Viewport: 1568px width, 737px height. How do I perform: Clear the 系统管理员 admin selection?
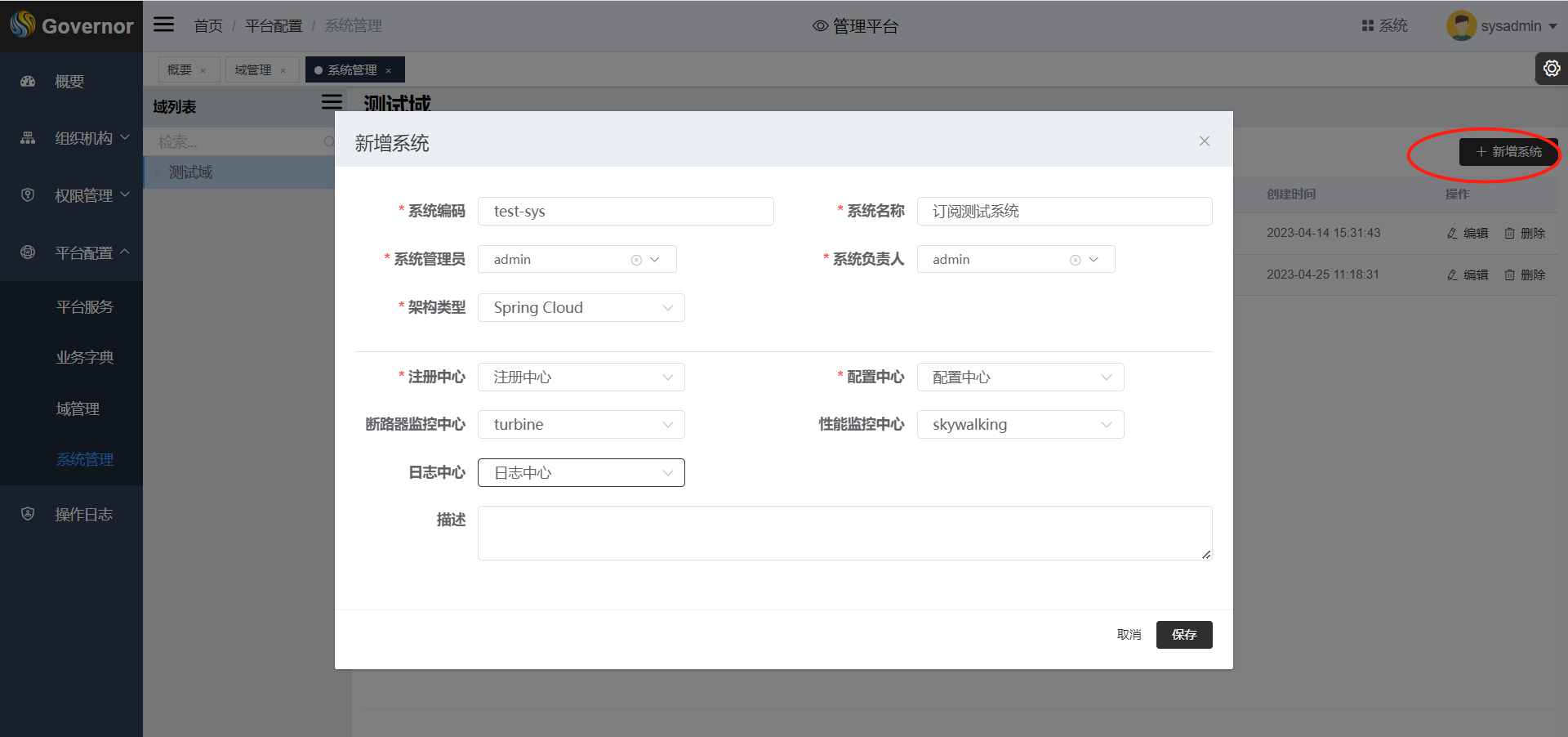point(636,260)
